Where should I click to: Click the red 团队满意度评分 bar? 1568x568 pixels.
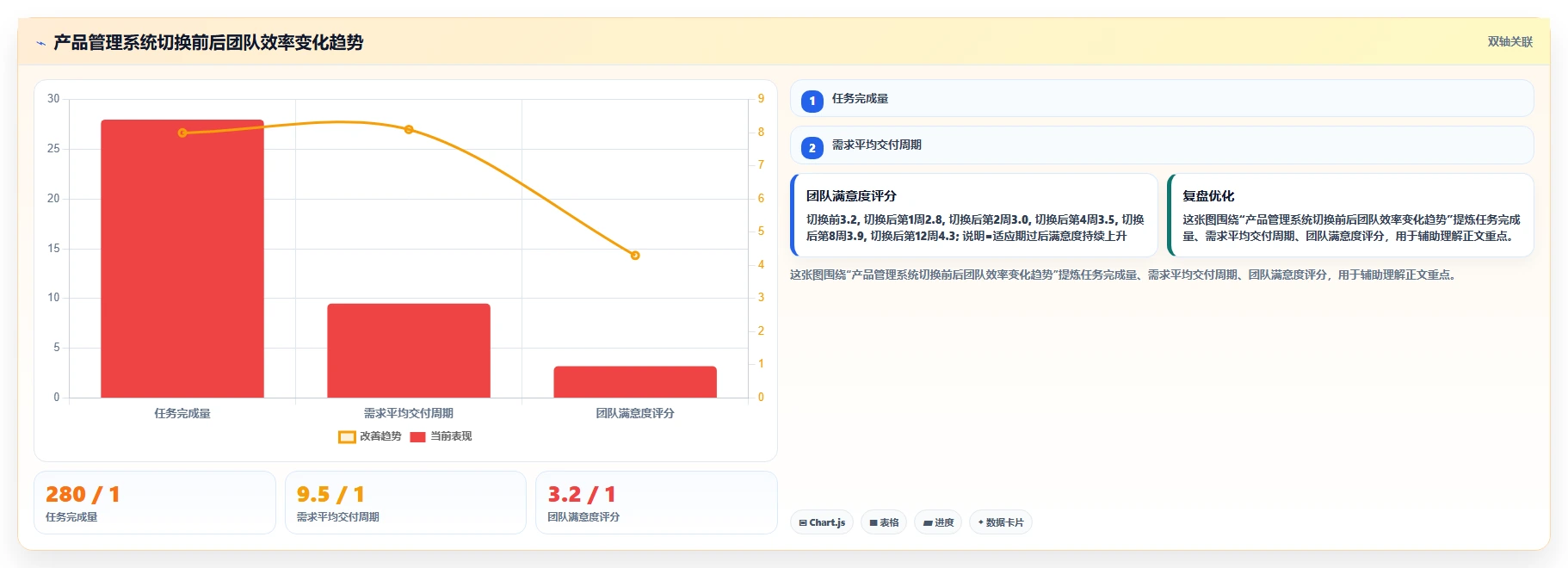[635, 382]
